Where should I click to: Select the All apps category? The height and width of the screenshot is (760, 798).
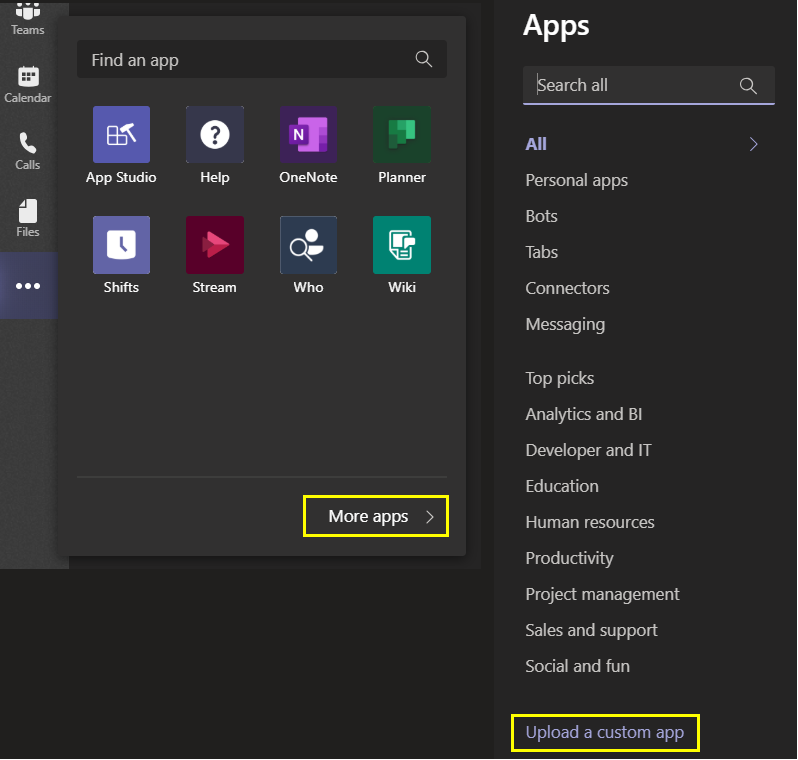(536, 145)
